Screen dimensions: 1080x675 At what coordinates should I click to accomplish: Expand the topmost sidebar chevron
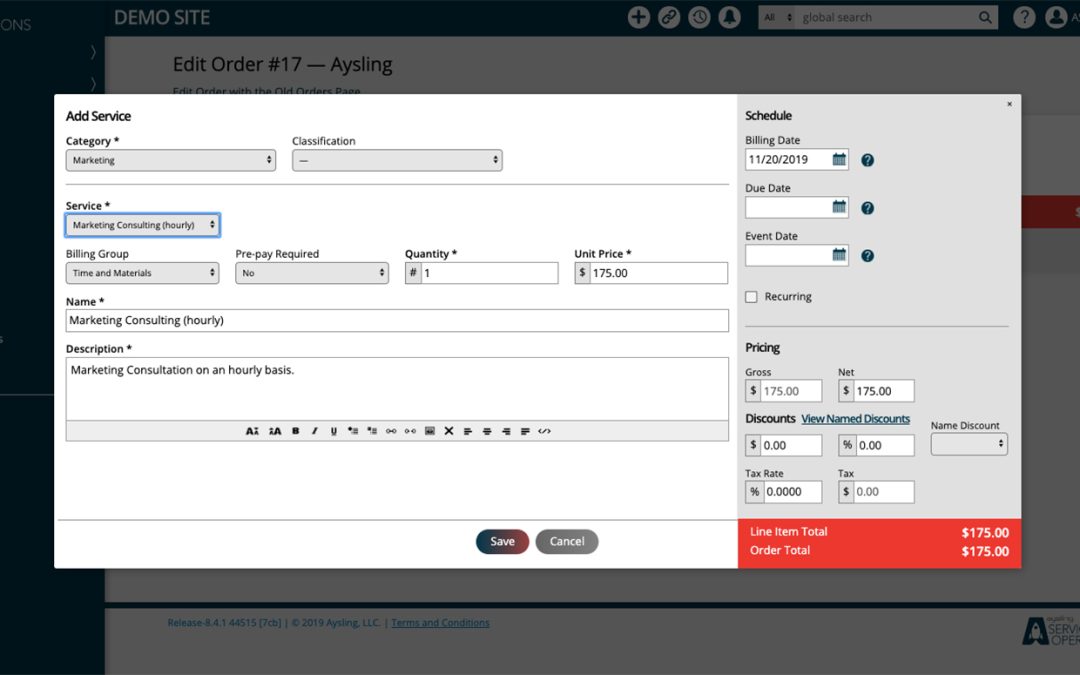click(93, 52)
